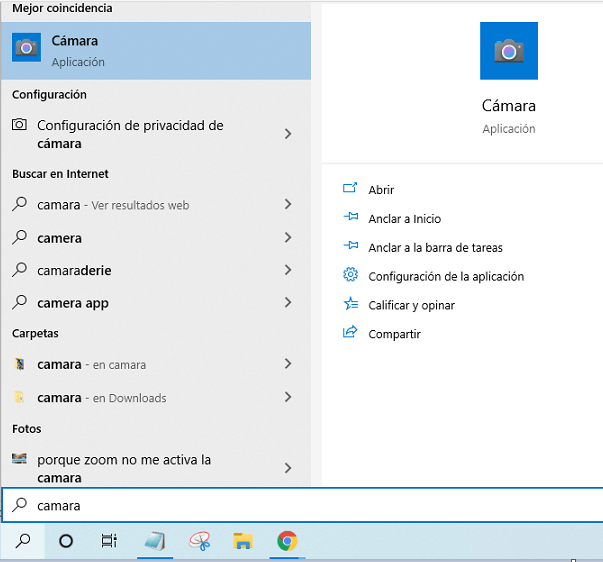Image resolution: width=603 pixels, height=562 pixels.
Task: Open Notepad app on taskbar
Action: coord(155,541)
